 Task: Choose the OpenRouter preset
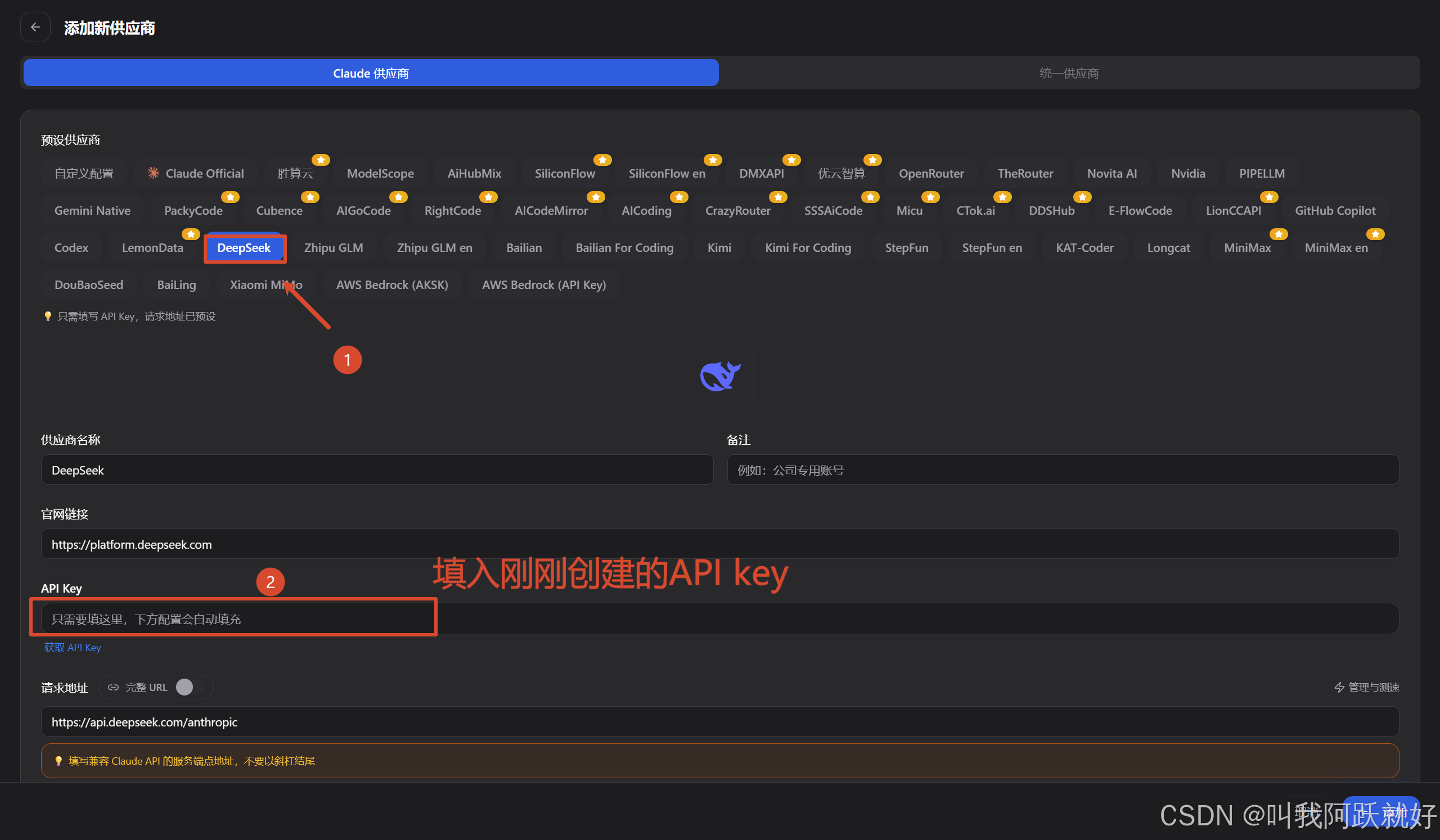931,173
